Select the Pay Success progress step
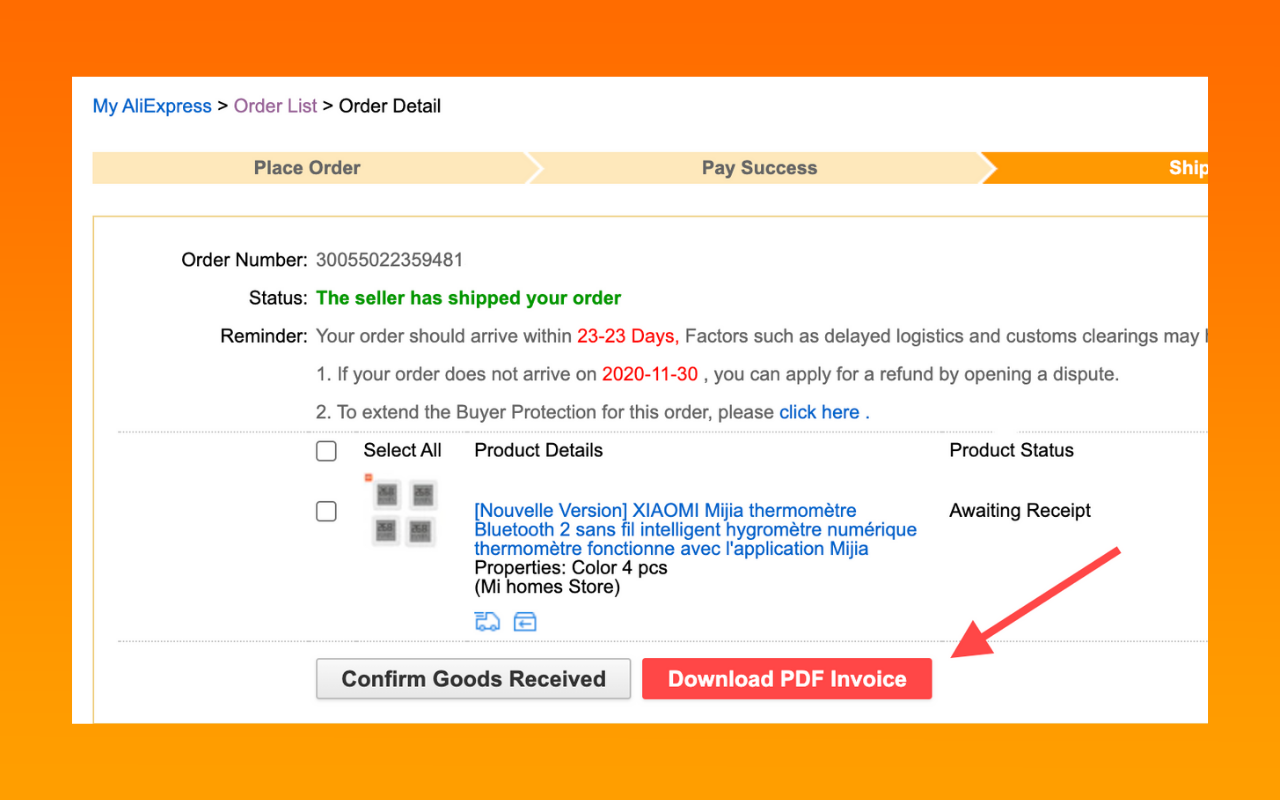This screenshot has height=800, width=1280. pyautogui.click(x=759, y=167)
